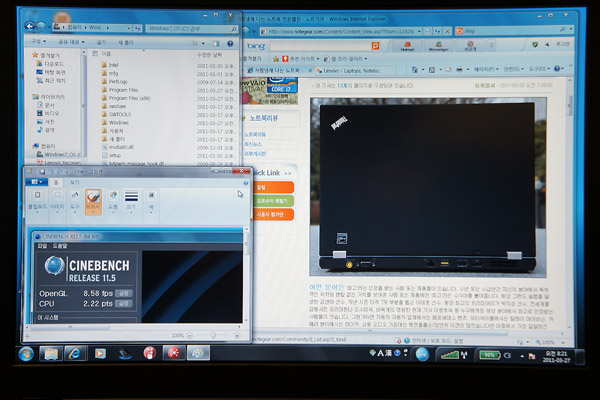Stop loading with the red X button

[x=447, y=31]
